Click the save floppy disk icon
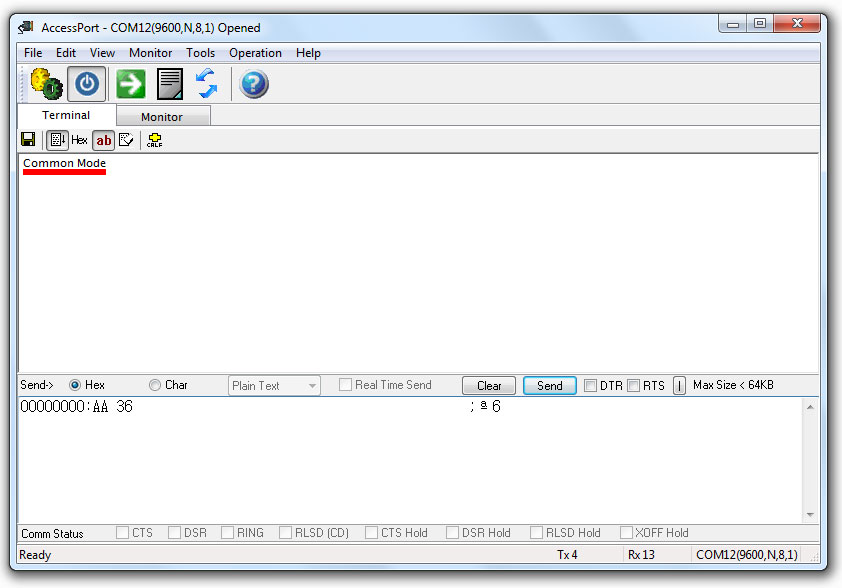Screen dimensions: 842x588 coord(28,140)
